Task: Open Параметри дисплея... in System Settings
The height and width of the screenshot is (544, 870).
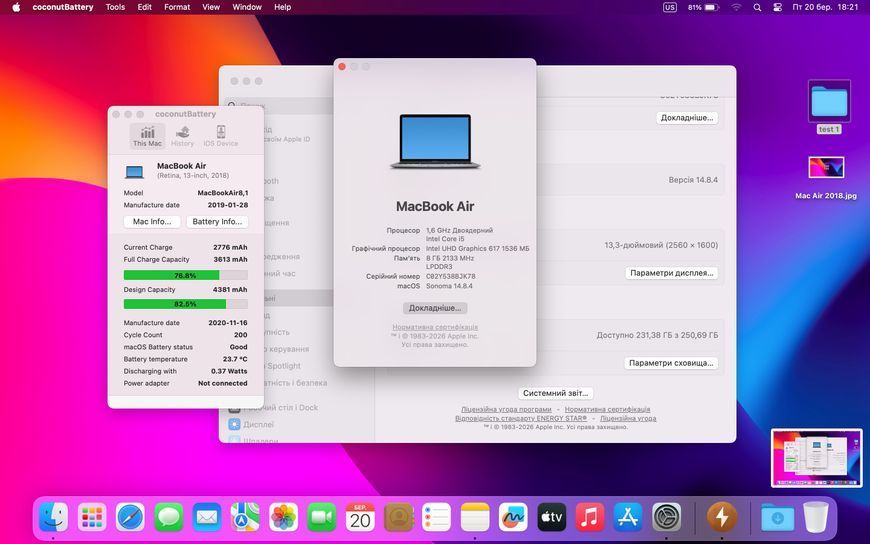Action: tap(672, 273)
